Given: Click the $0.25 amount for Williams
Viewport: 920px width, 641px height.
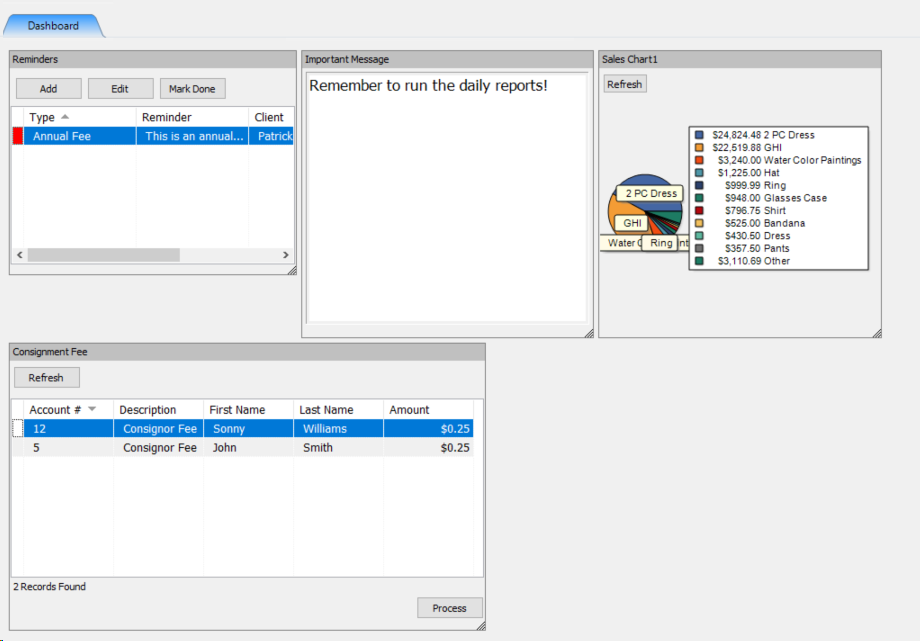Looking at the screenshot, I should click(428, 429).
